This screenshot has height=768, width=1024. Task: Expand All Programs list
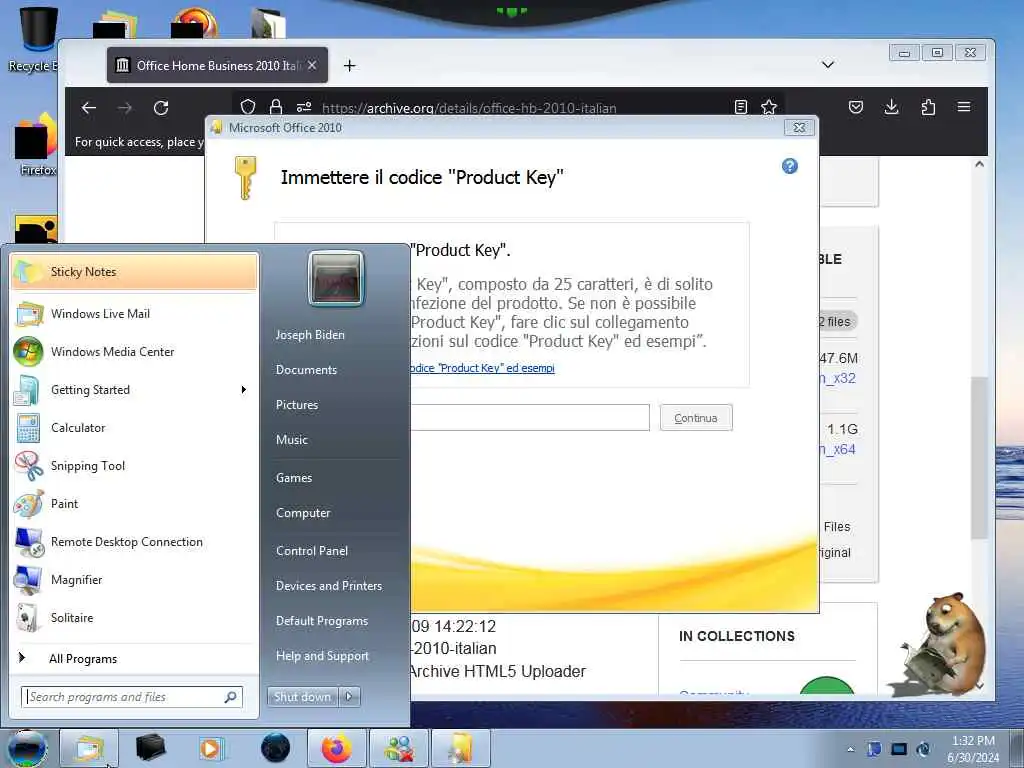coord(134,658)
